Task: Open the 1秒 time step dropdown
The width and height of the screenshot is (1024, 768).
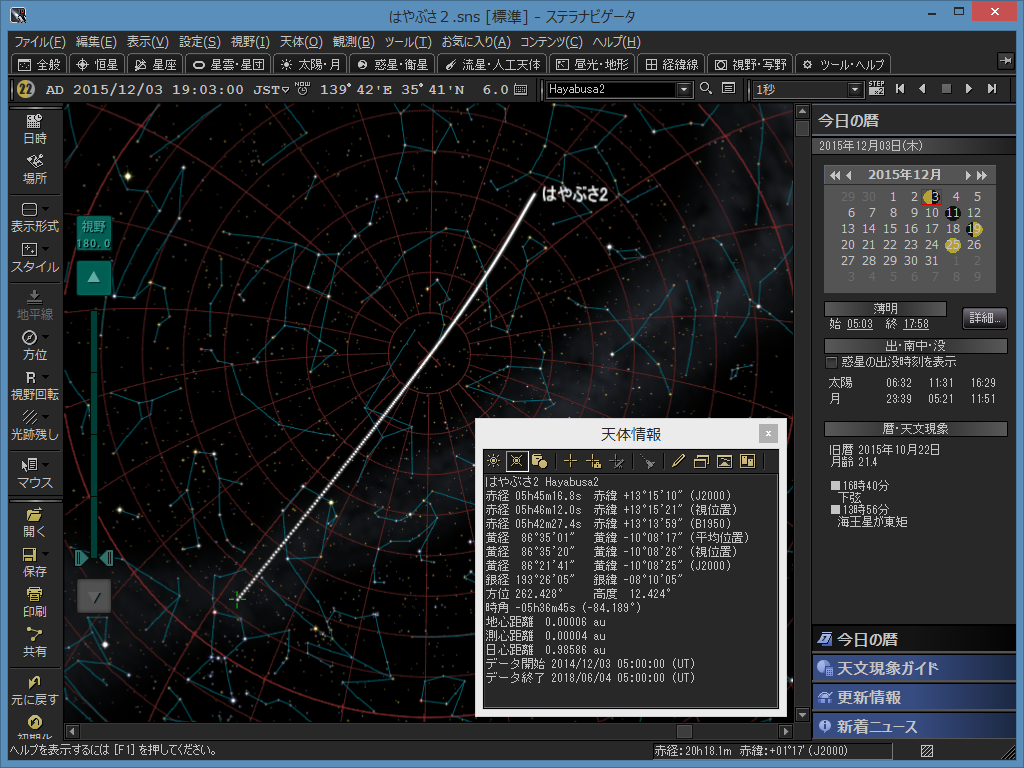Action: (x=855, y=90)
